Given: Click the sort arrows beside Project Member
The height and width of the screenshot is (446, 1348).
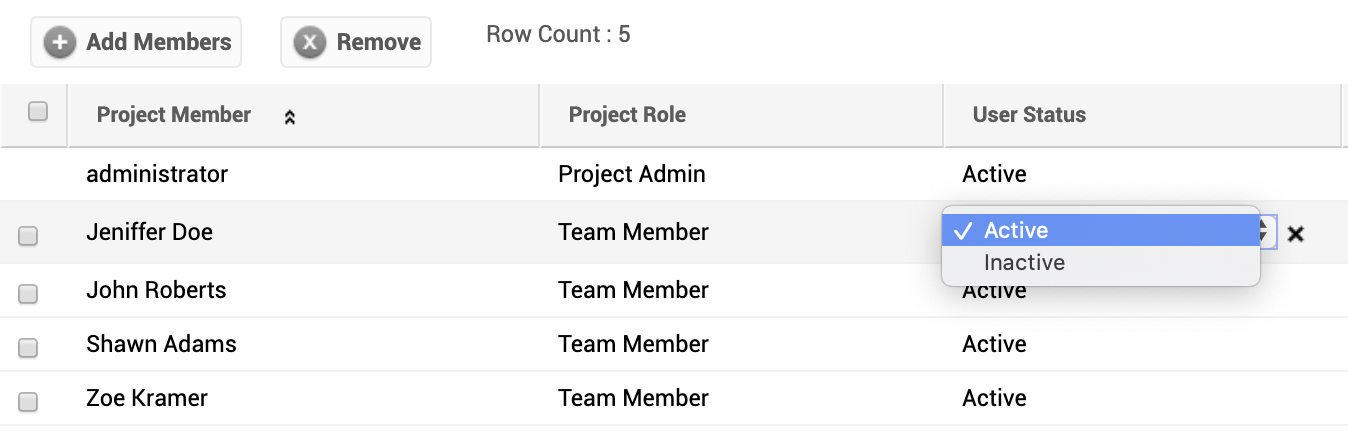Looking at the screenshot, I should pyautogui.click(x=290, y=117).
